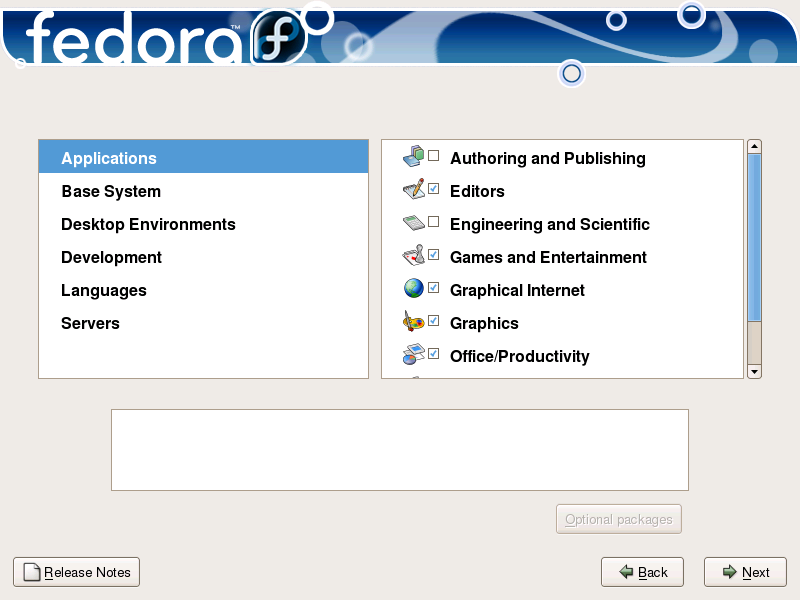The width and height of the screenshot is (800, 600).
Task: Uncheck the Editors checkbox
Action: tap(434, 189)
